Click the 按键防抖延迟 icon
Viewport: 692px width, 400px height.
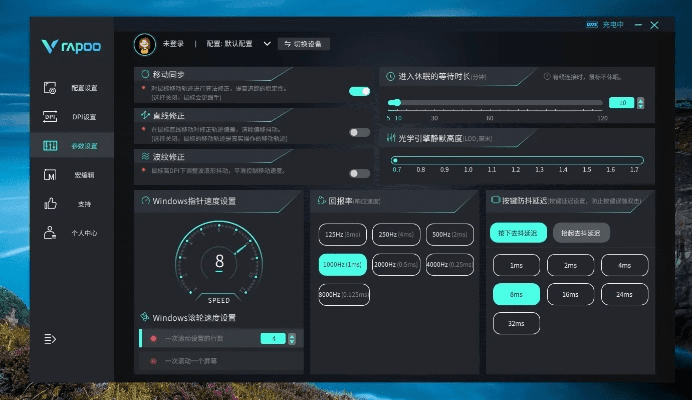coord(496,200)
